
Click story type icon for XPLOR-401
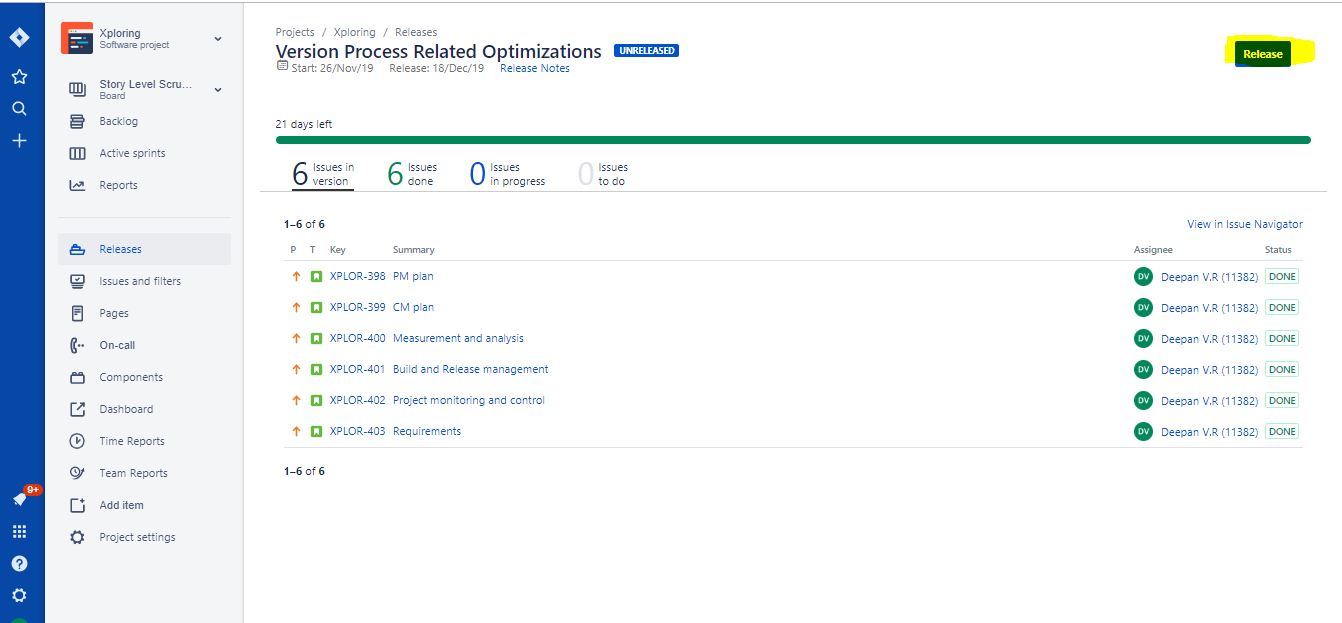pyautogui.click(x=316, y=370)
